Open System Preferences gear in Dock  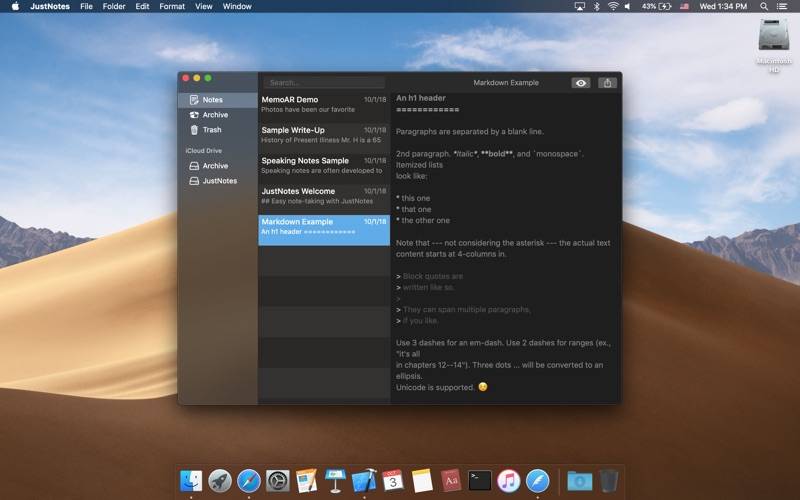coord(278,481)
